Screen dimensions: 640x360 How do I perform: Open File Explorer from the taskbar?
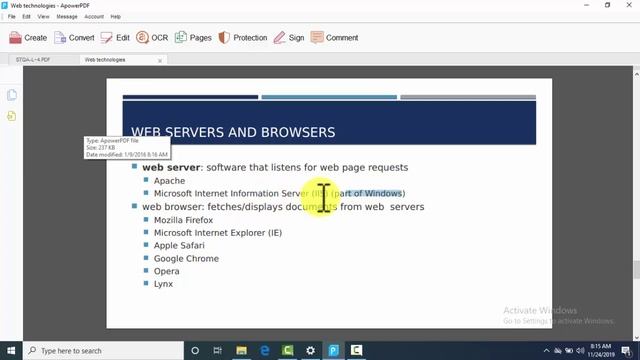(242, 351)
